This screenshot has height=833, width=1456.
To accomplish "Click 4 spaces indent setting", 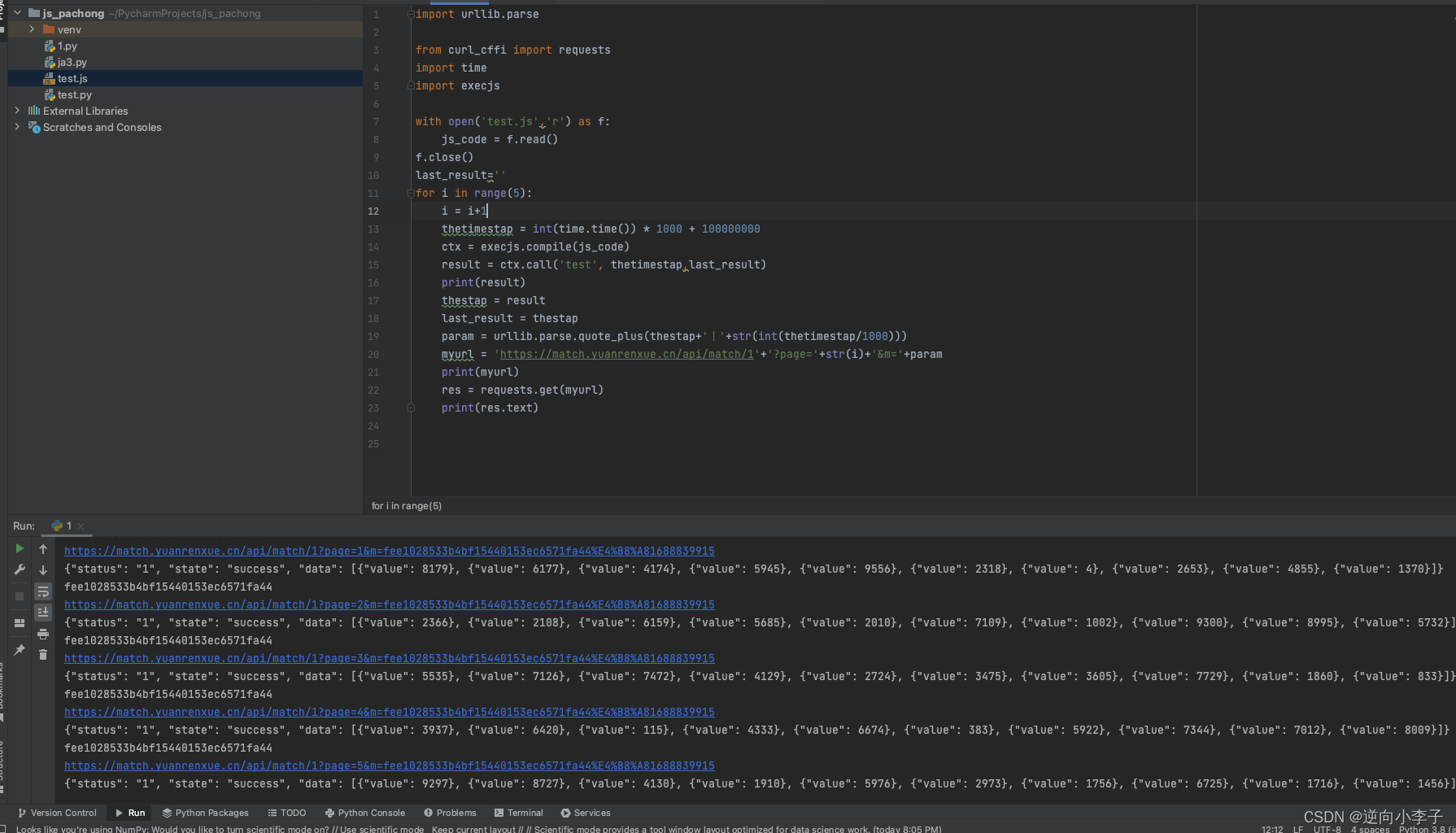I will coord(1371,829).
